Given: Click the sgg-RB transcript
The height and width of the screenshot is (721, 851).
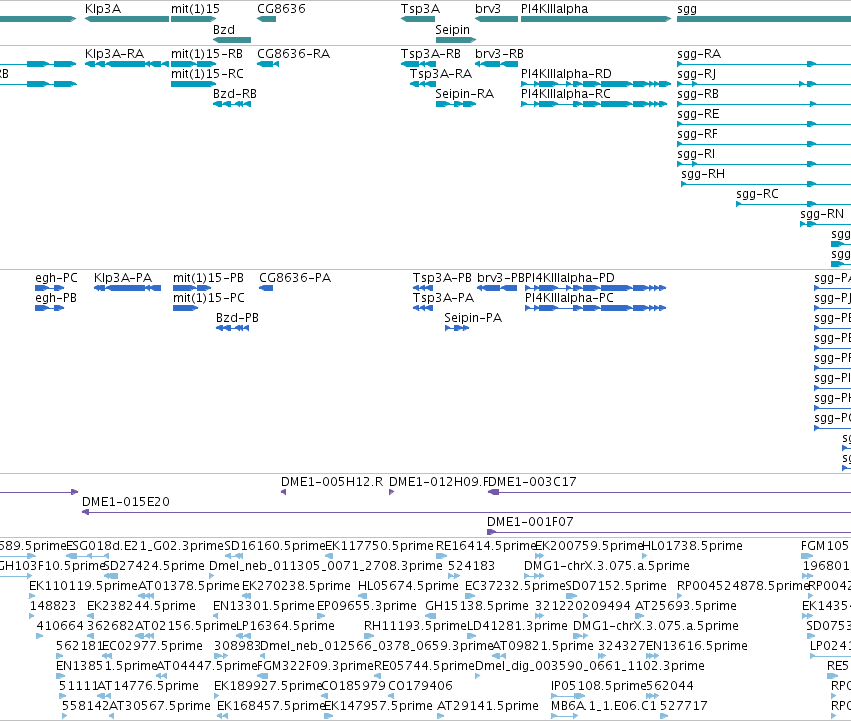Looking at the screenshot, I should point(764,104).
